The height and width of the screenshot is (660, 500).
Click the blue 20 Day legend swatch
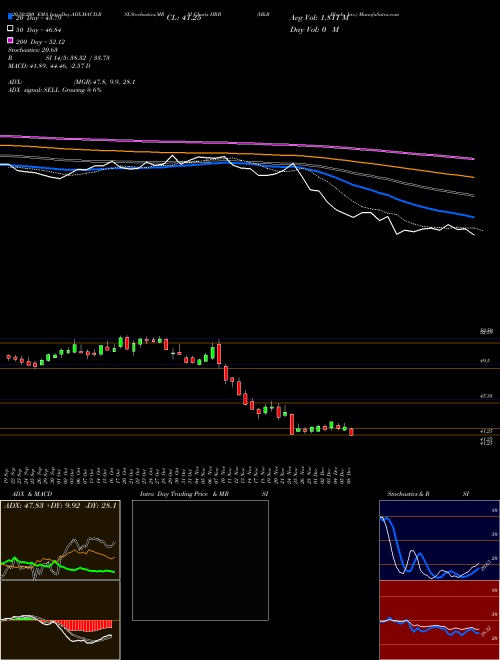10,17
